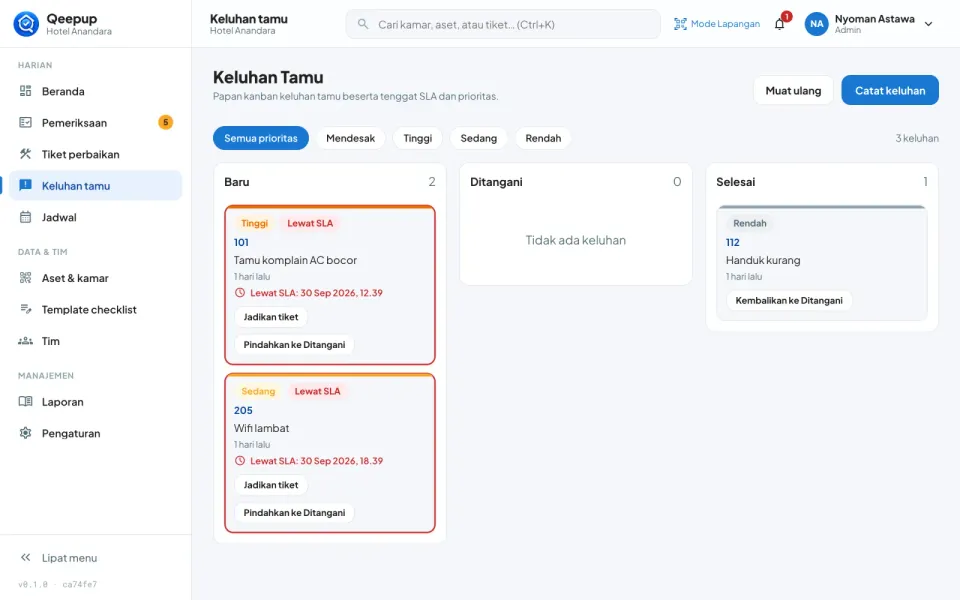Open room 205 link on Wifi card
The width and height of the screenshot is (960, 600).
[x=243, y=410]
